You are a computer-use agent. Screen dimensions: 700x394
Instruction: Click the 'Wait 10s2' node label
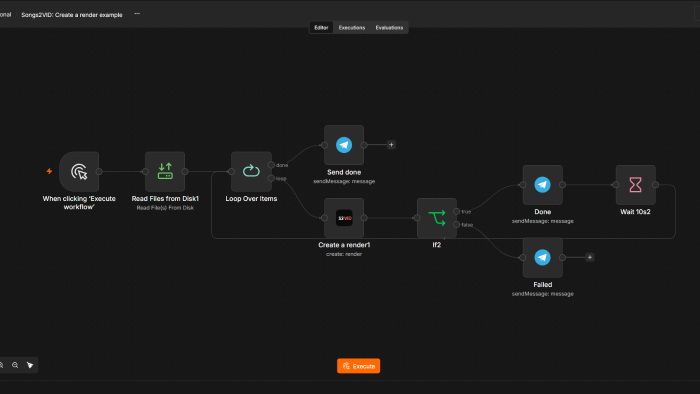[635, 212]
